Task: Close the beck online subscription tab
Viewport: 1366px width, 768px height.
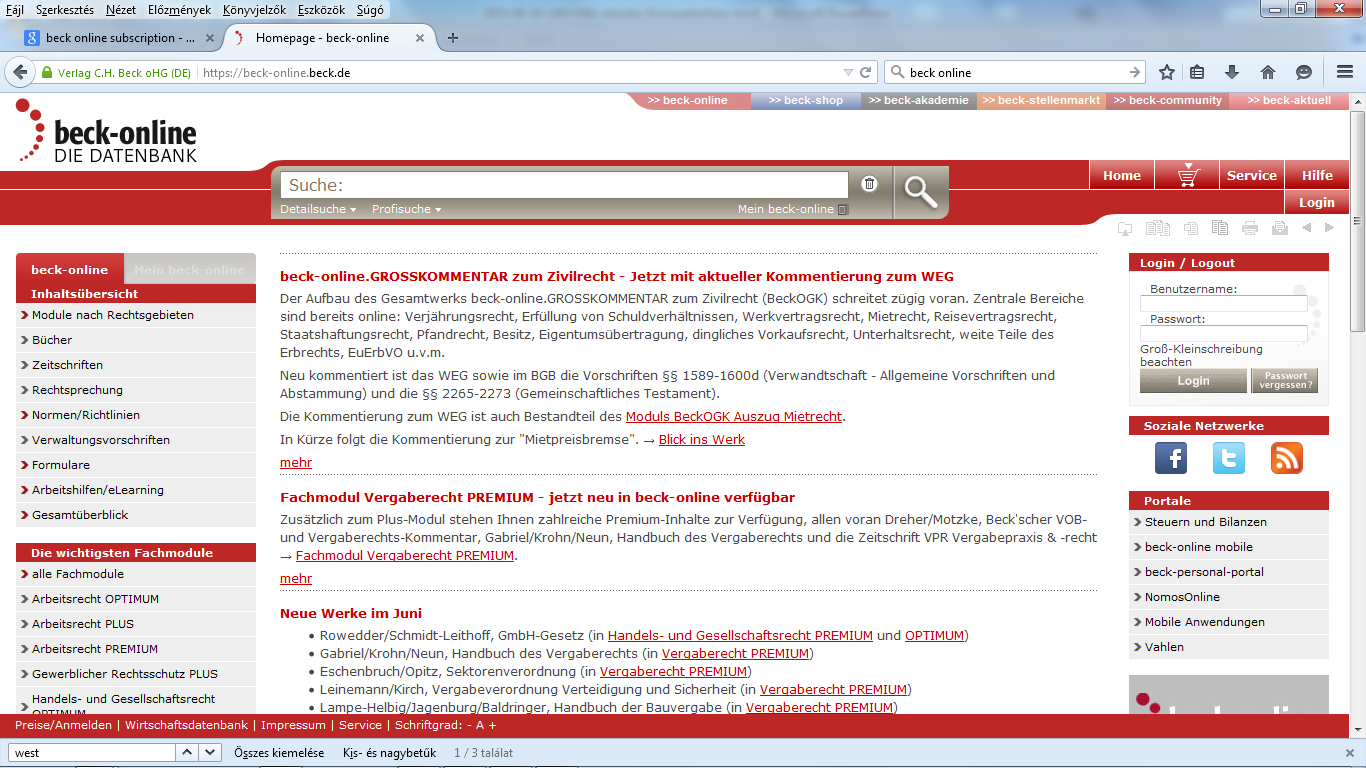Action: click(210, 38)
